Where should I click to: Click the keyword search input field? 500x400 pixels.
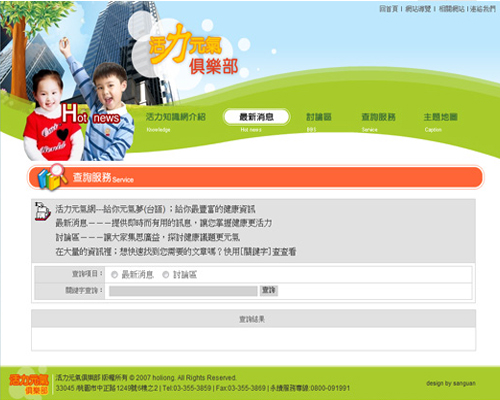183,291
